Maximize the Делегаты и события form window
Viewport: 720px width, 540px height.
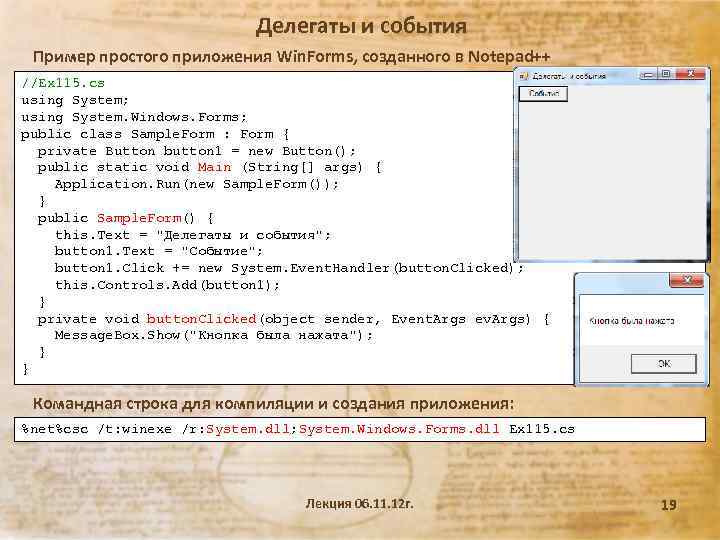click(666, 74)
